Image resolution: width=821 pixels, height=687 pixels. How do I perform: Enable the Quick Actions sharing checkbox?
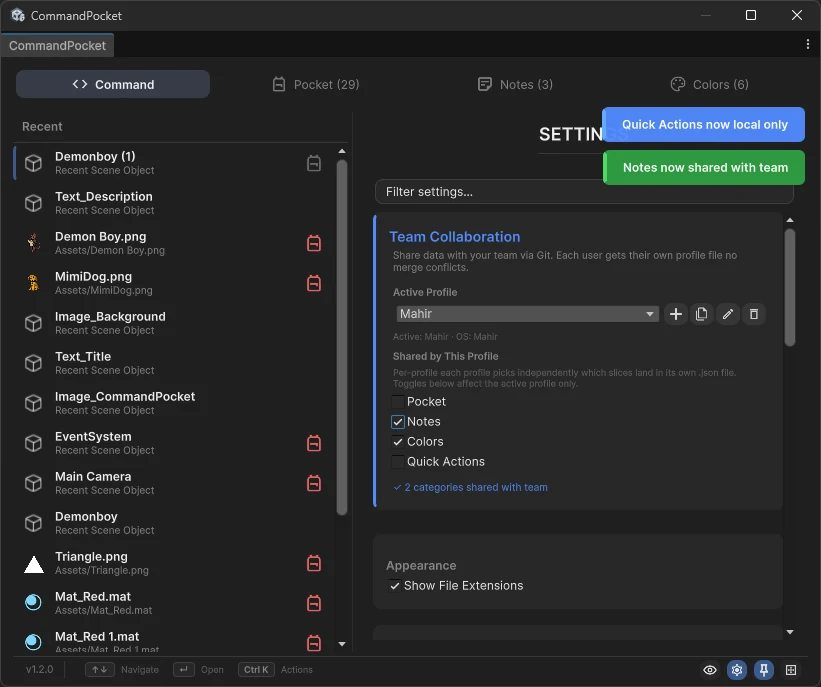pos(398,461)
